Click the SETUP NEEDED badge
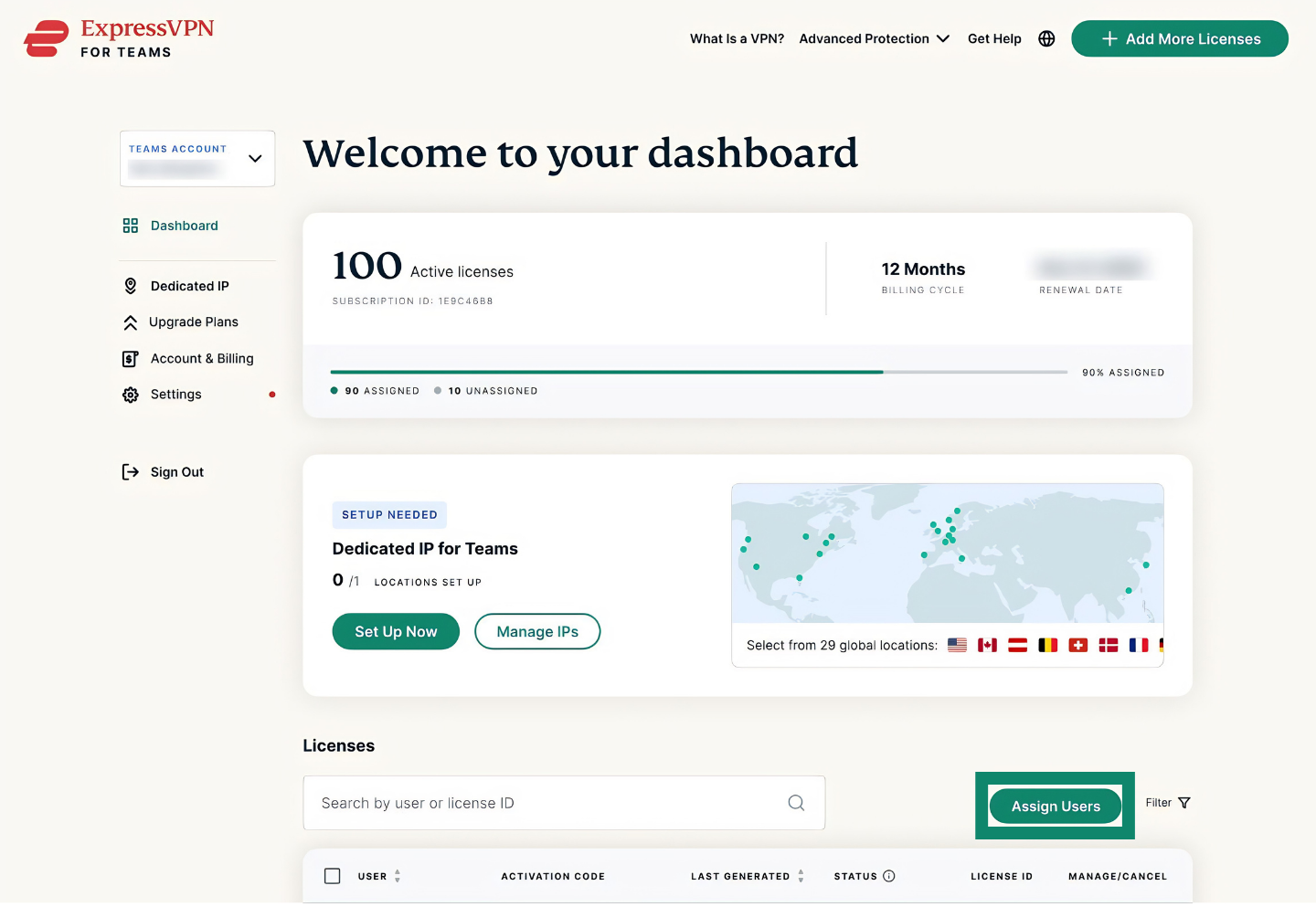Image resolution: width=1316 pixels, height=907 pixels. pyautogui.click(x=389, y=515)
